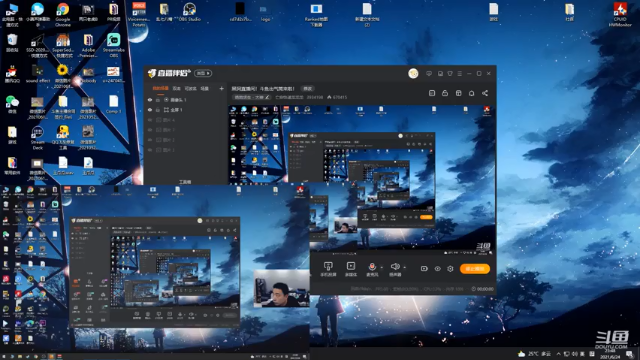
Task: Click the room heat value 670415
Action: pos(337,97)
